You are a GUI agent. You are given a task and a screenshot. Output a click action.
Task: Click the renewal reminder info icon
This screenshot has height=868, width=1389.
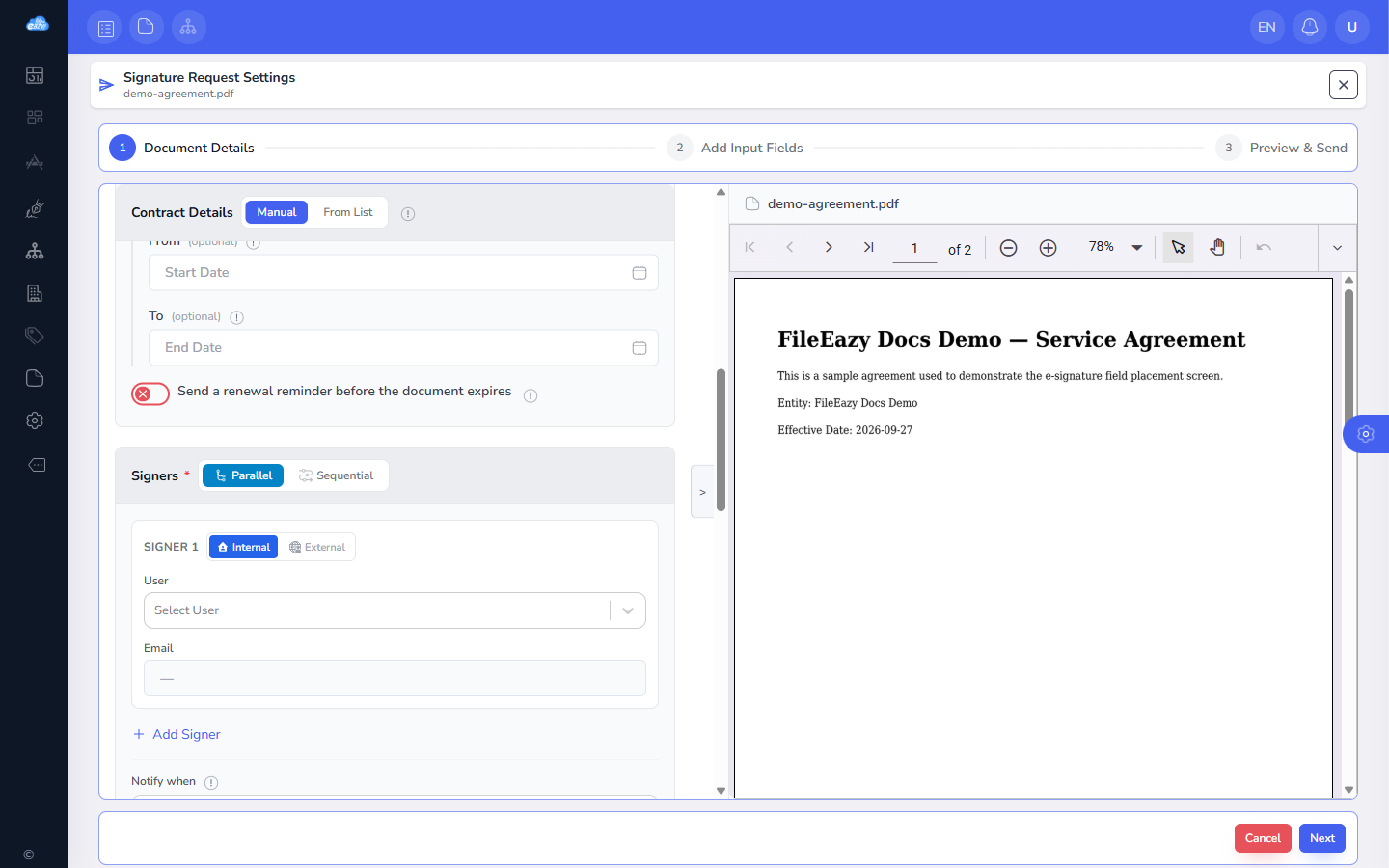(x=531, y=395)
